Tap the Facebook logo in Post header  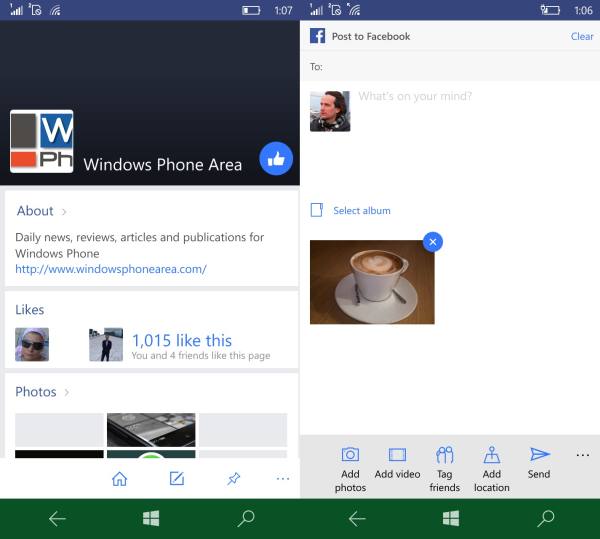tap(317, 36)
